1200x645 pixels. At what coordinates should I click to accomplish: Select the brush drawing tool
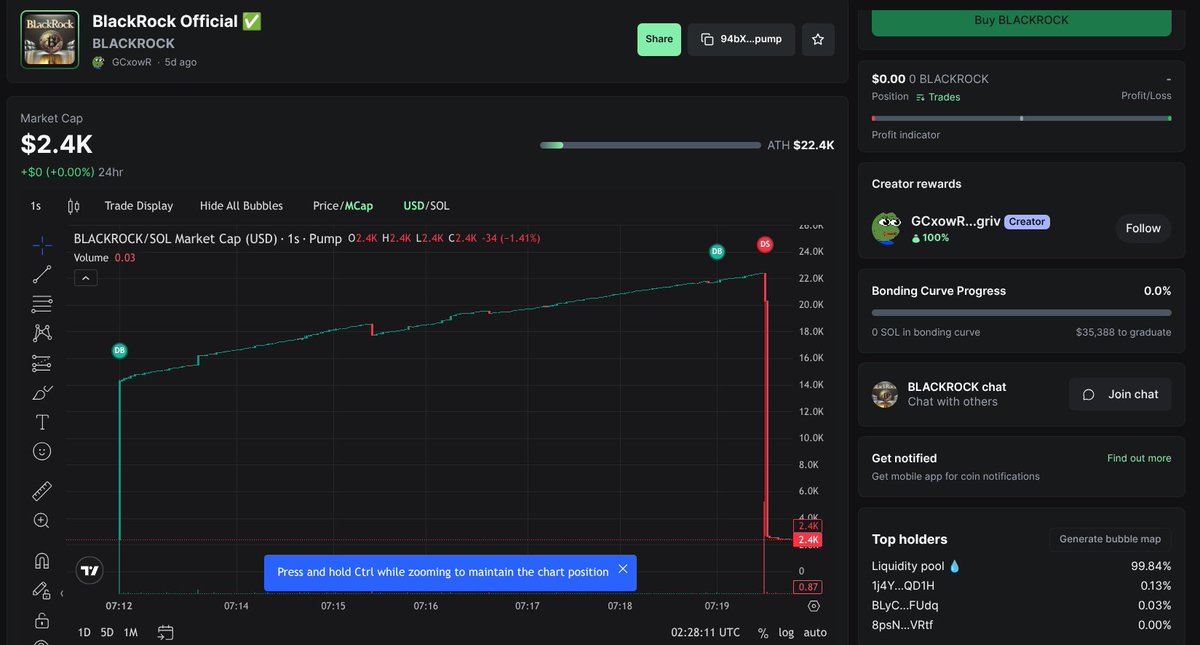[42, 392]
